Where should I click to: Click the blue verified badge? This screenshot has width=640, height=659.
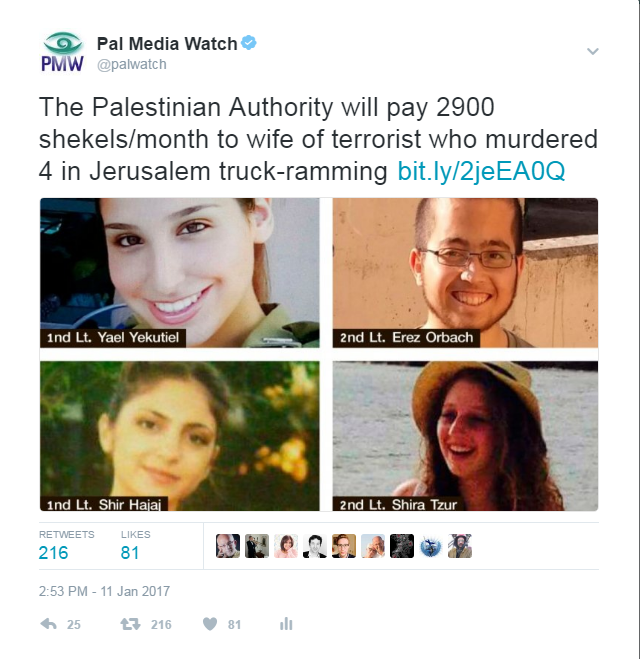pyautogui.click(x=249, y=43)
